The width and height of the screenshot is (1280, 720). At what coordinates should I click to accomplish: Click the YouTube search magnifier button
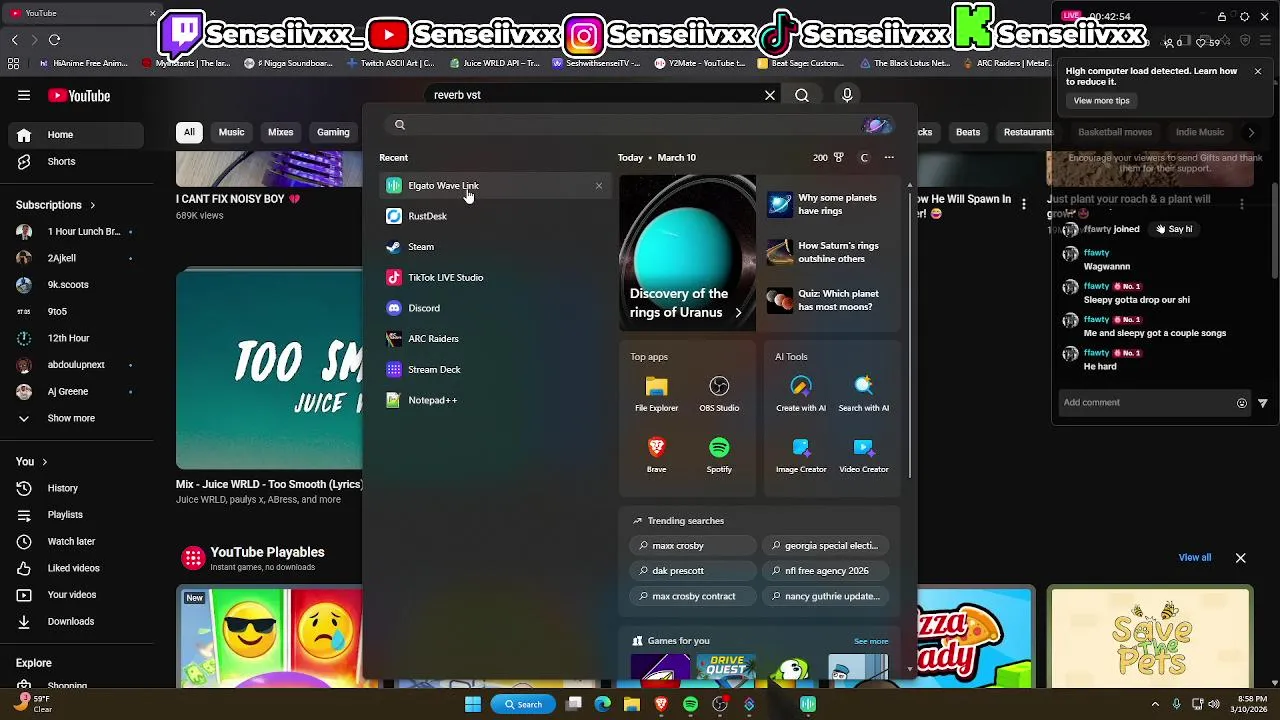pyautogui.click(x=802, y=95)
